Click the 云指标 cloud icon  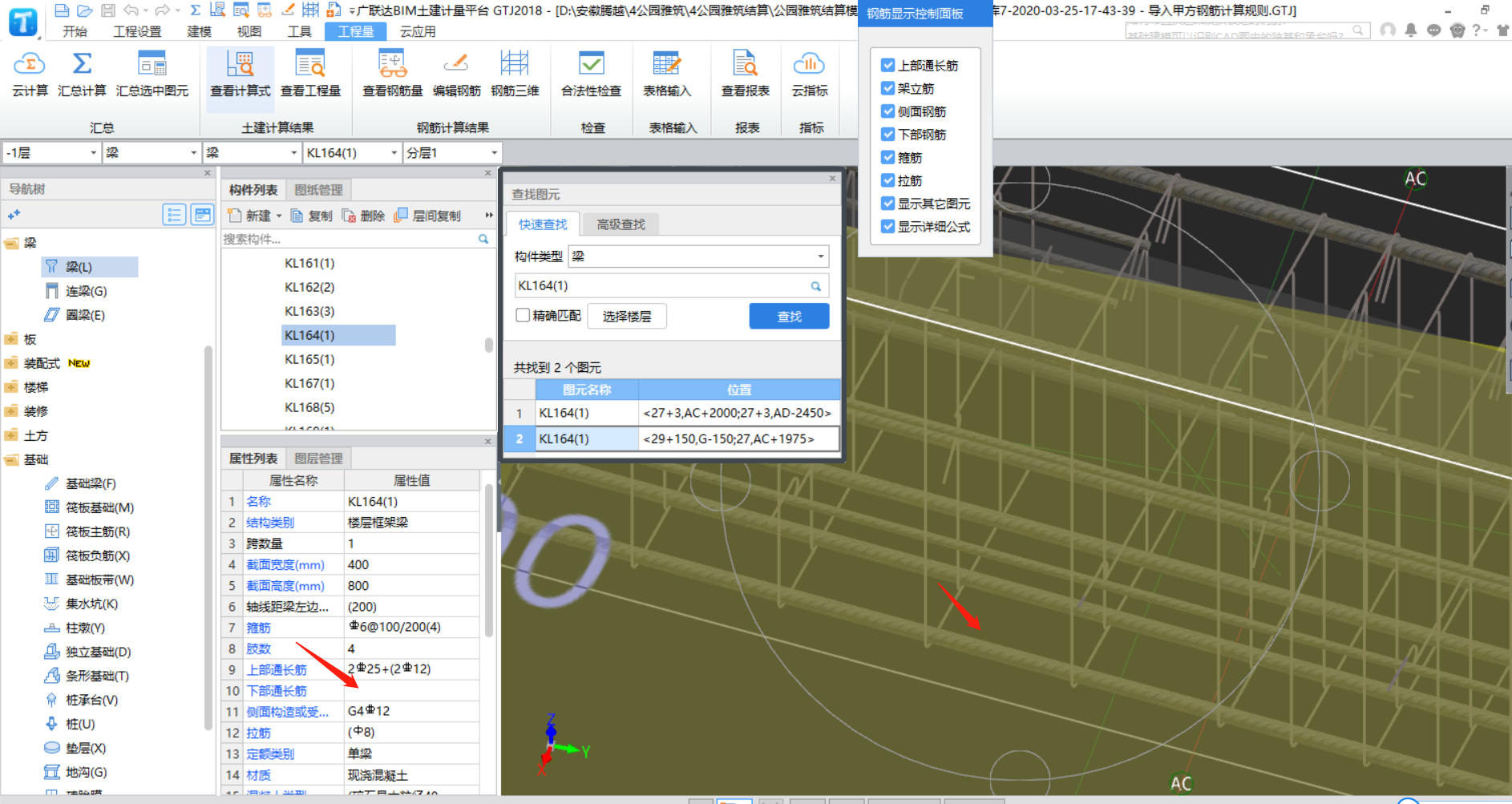809,64
